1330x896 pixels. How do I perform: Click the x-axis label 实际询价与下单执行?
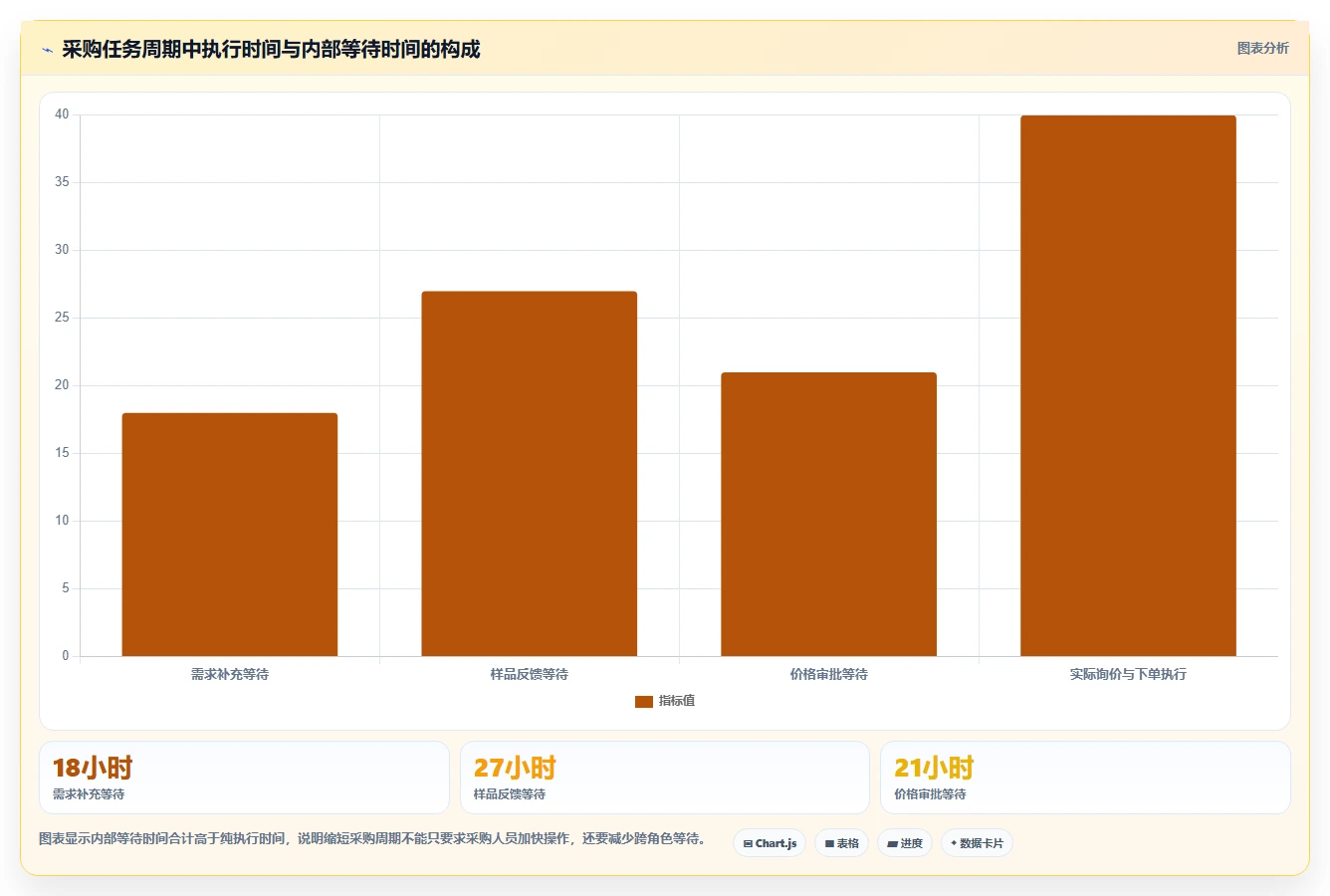pyautogui.click(x=1129, y=674)
